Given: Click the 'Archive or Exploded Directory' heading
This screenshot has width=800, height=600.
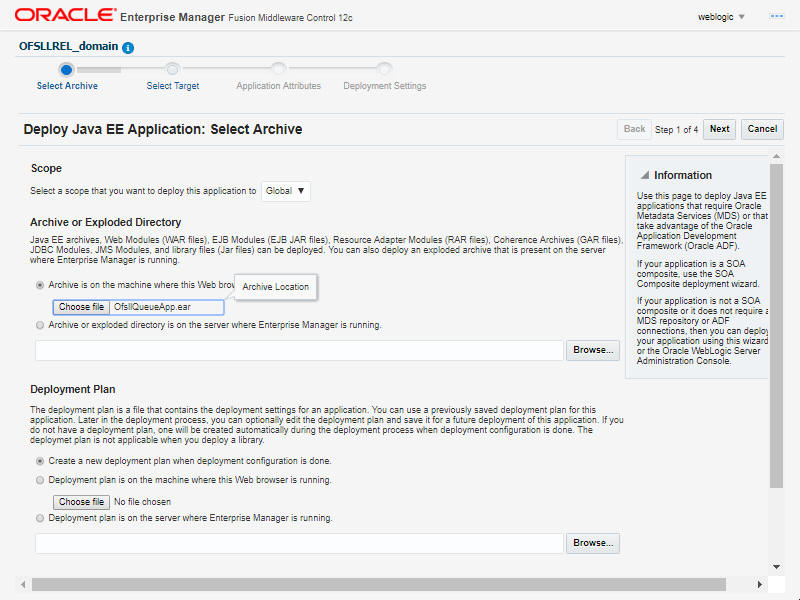Looking at the screenshot, I should [106, 222].
